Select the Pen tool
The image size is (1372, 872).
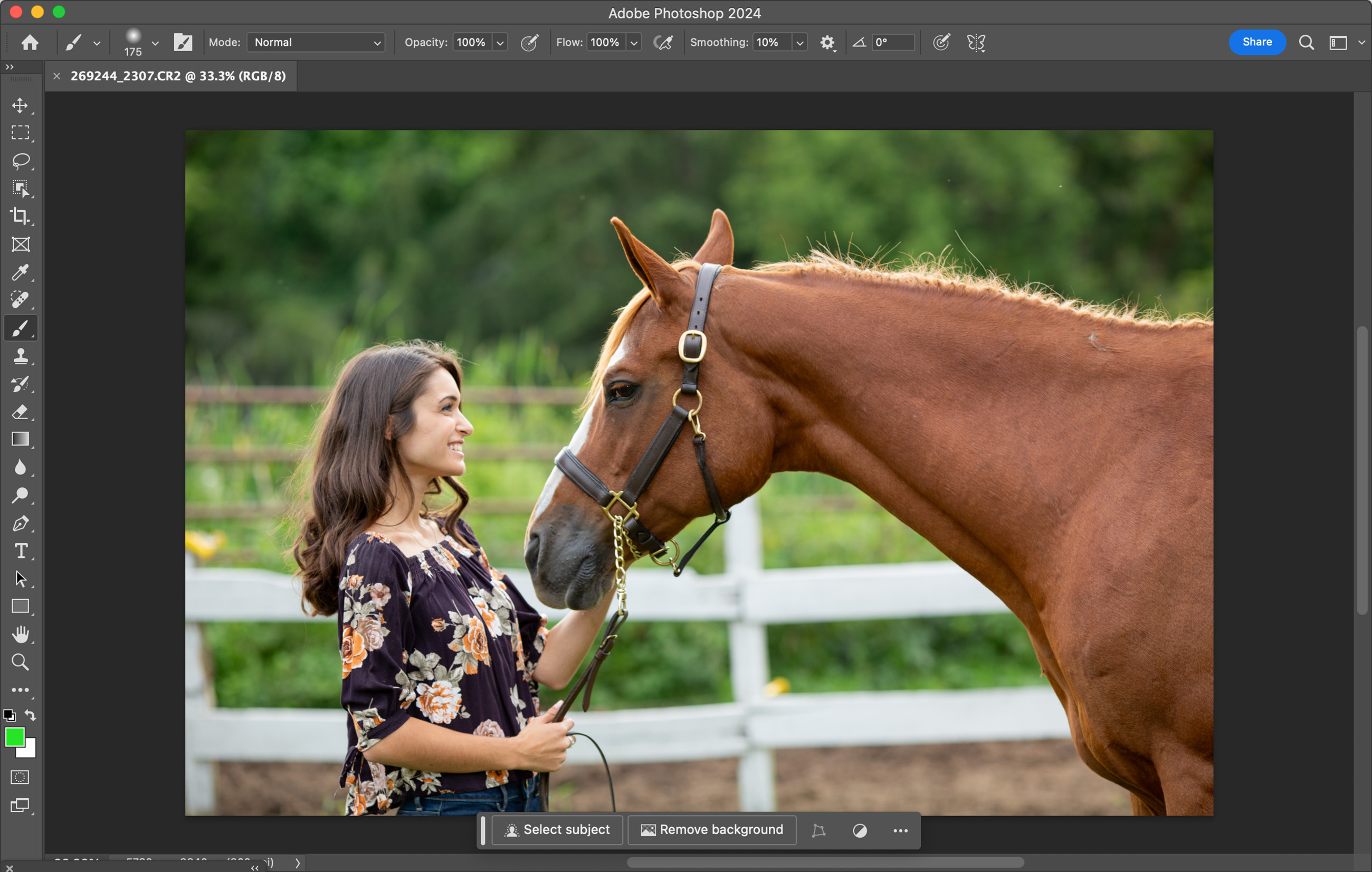pyautogui.click(x=21, y=523)
